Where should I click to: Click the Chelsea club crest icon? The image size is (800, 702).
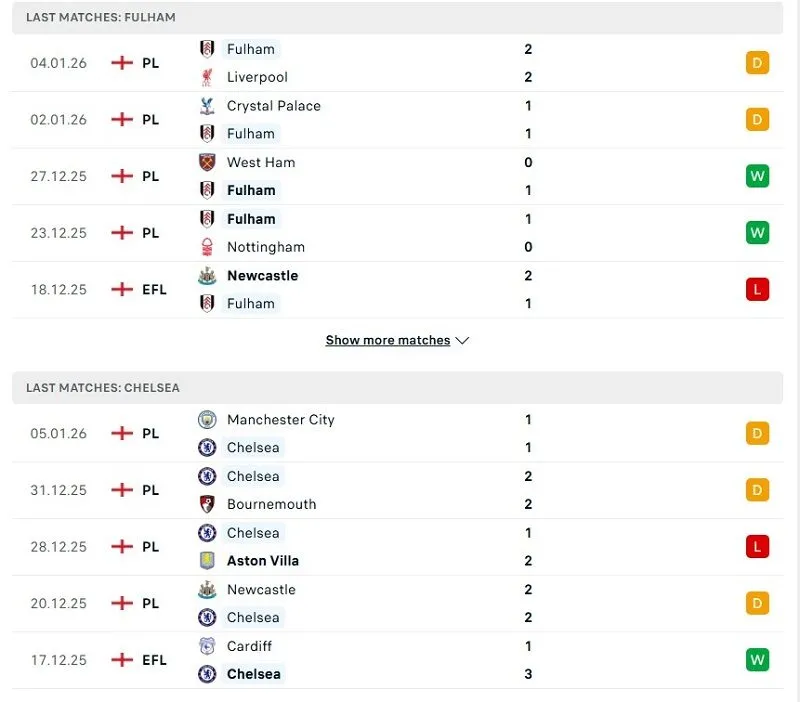(x=207, y=447)
